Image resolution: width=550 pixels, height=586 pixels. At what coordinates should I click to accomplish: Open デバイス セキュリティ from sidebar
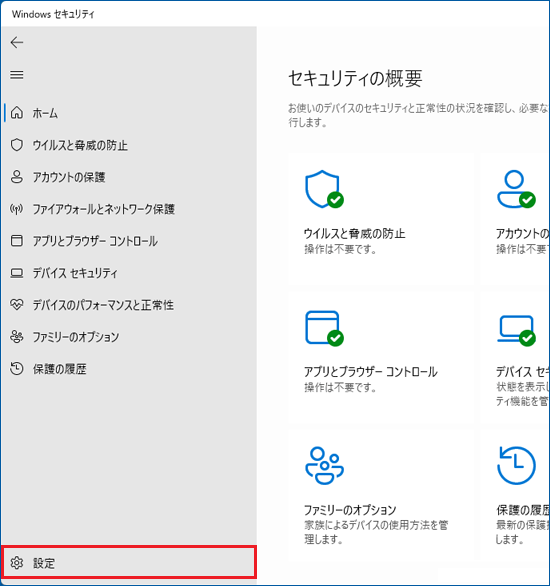point(129,273)
